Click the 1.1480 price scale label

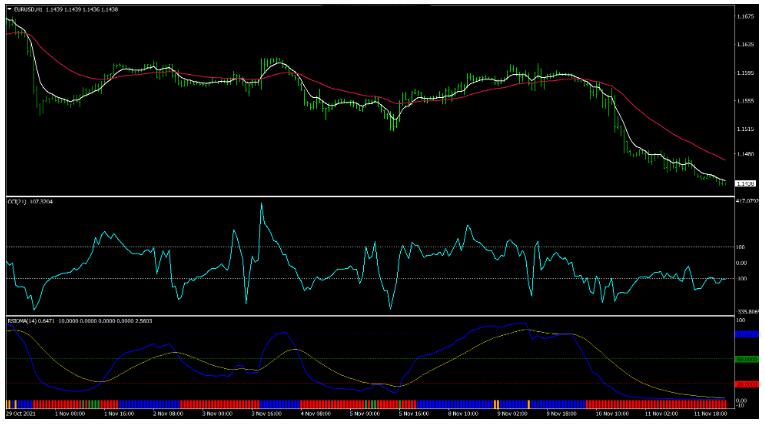pos(745,154)
